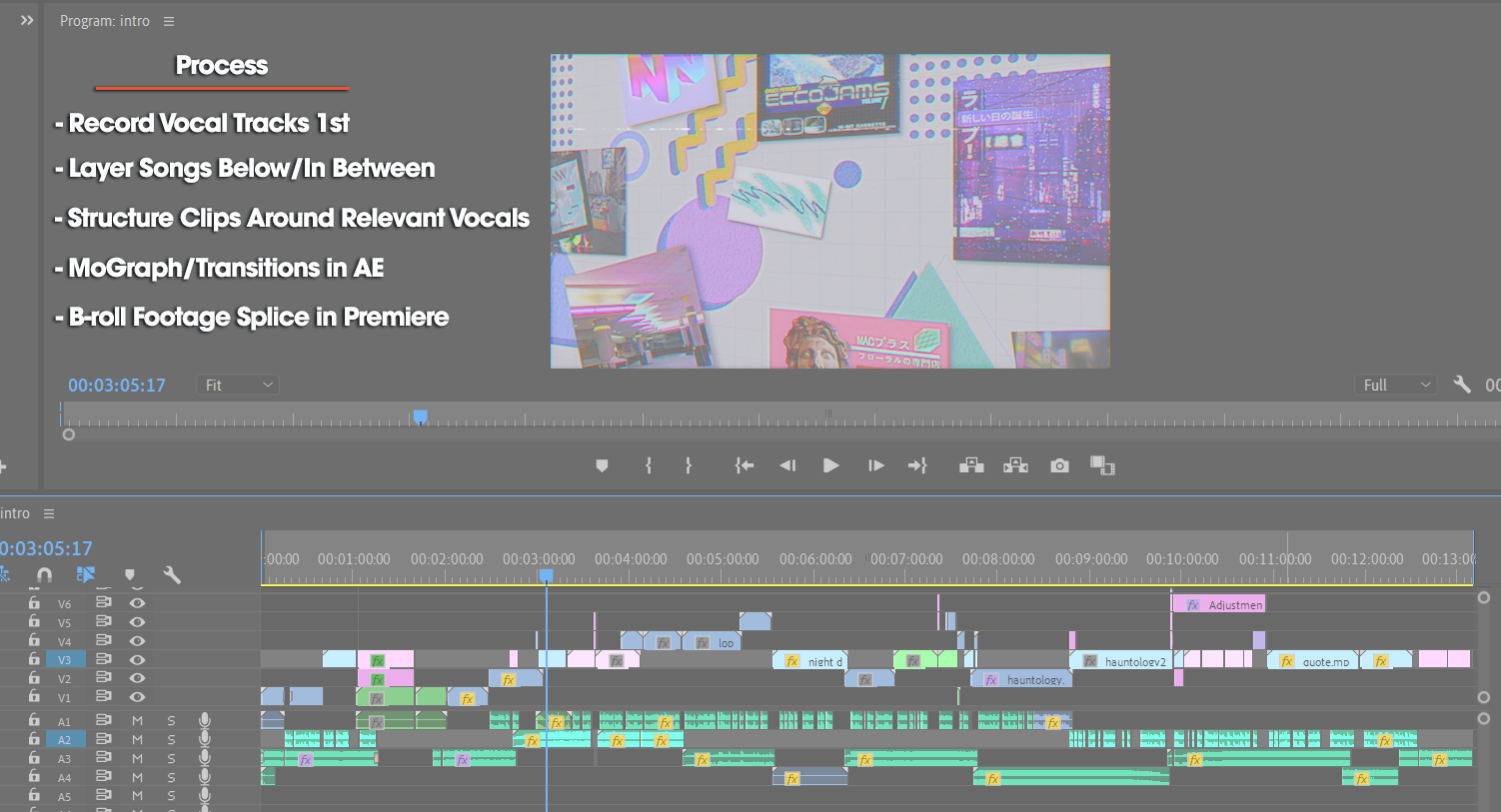Mute audio track A2
Image resolution: width=1501 pixels, height=812 pixels.
tap(138, 739)
